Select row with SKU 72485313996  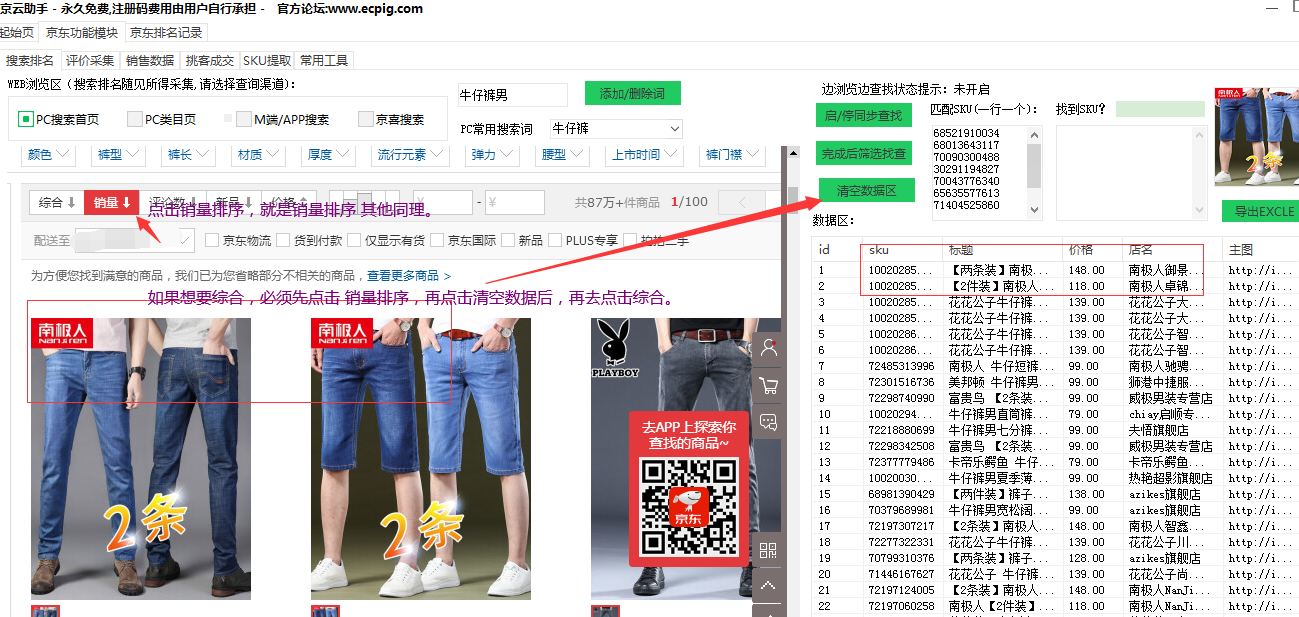tap(1055, 366)
